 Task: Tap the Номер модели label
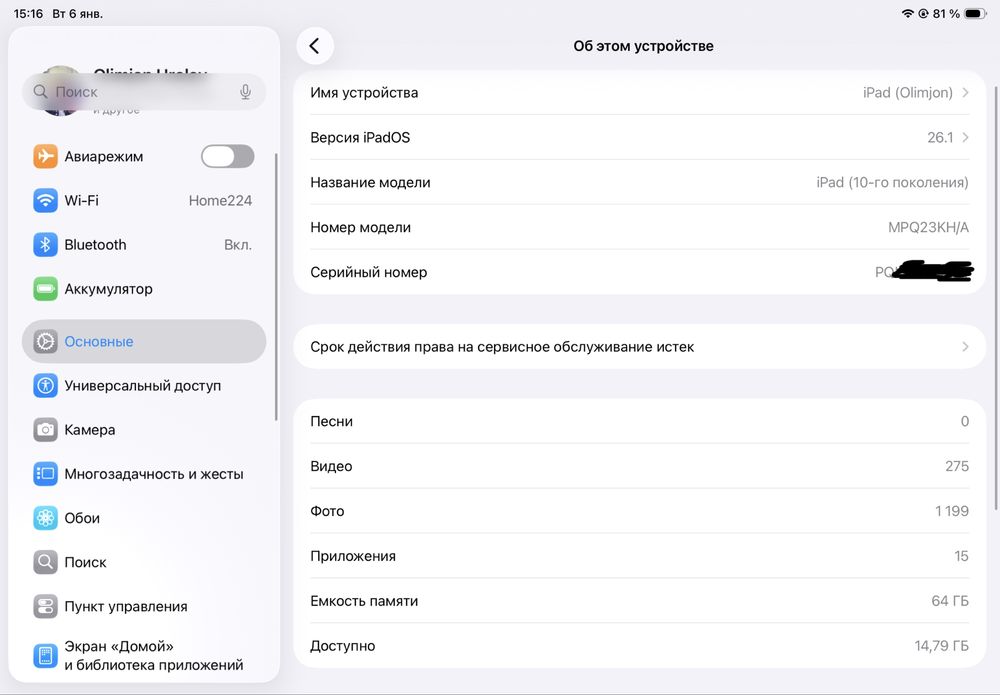pyautogui.click(x=360, y=227)
